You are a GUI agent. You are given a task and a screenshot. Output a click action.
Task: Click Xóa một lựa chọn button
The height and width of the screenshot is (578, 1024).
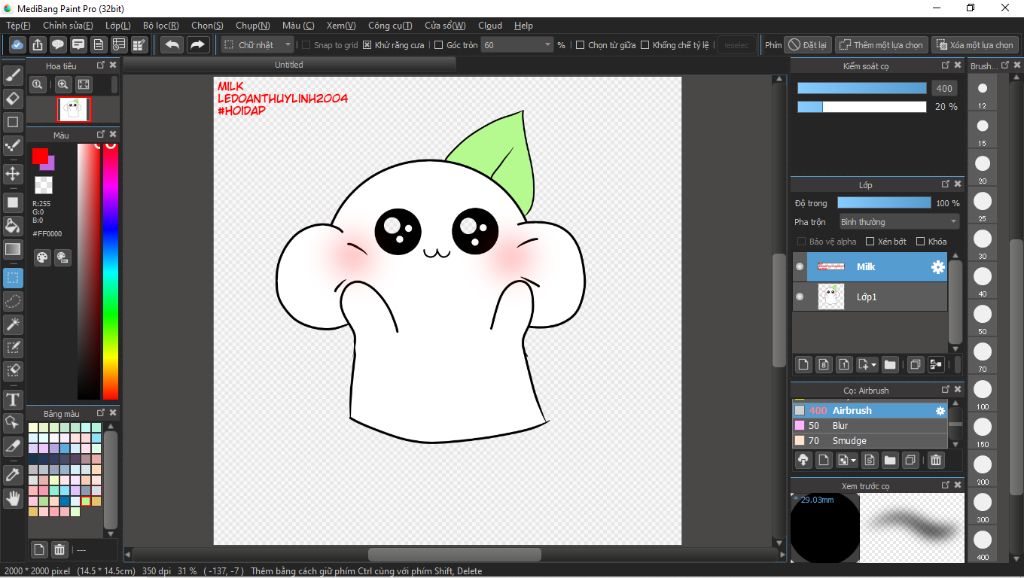click(975, 44)
